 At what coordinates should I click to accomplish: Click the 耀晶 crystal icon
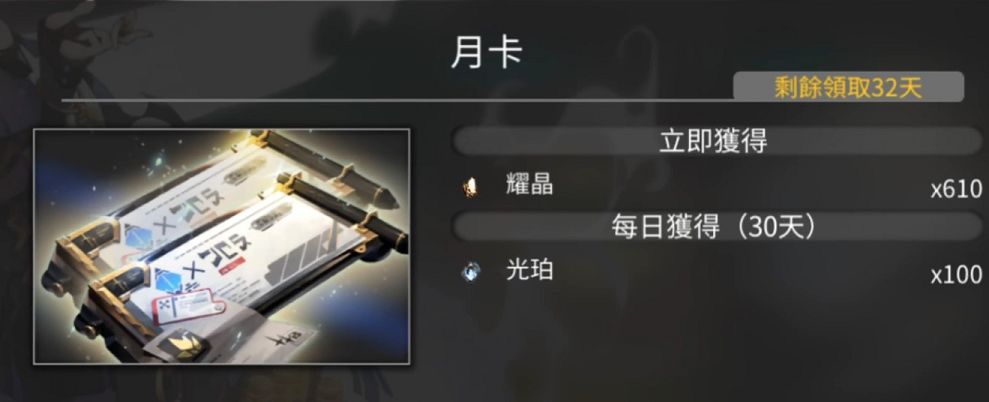coord(471,187)
